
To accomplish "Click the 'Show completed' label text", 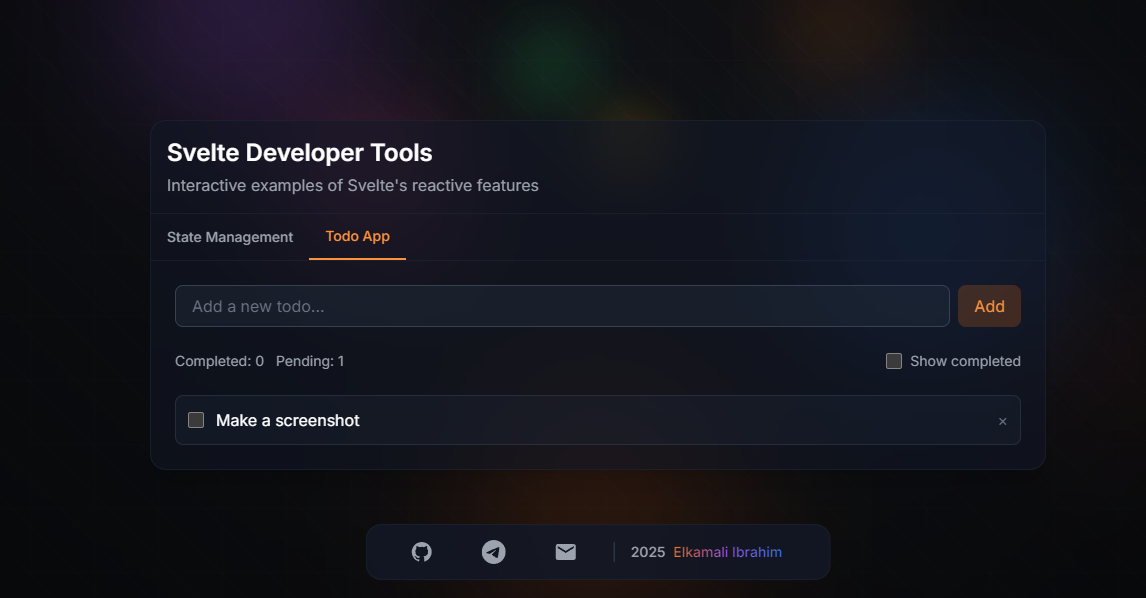I will [x=965, y=361].
